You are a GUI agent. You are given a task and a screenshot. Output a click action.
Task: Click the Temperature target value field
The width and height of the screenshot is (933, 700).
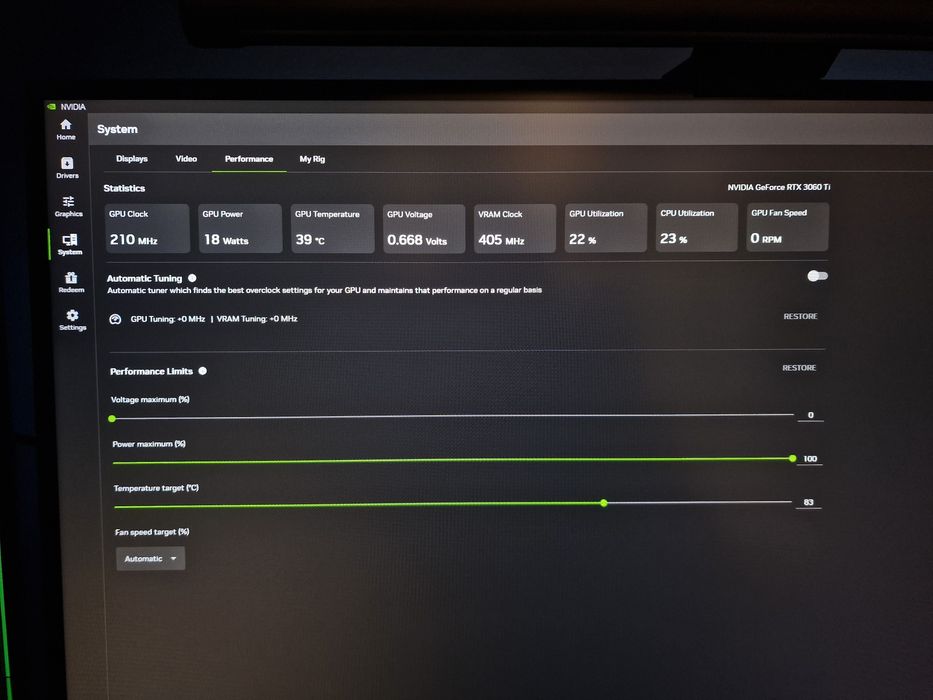808,502
